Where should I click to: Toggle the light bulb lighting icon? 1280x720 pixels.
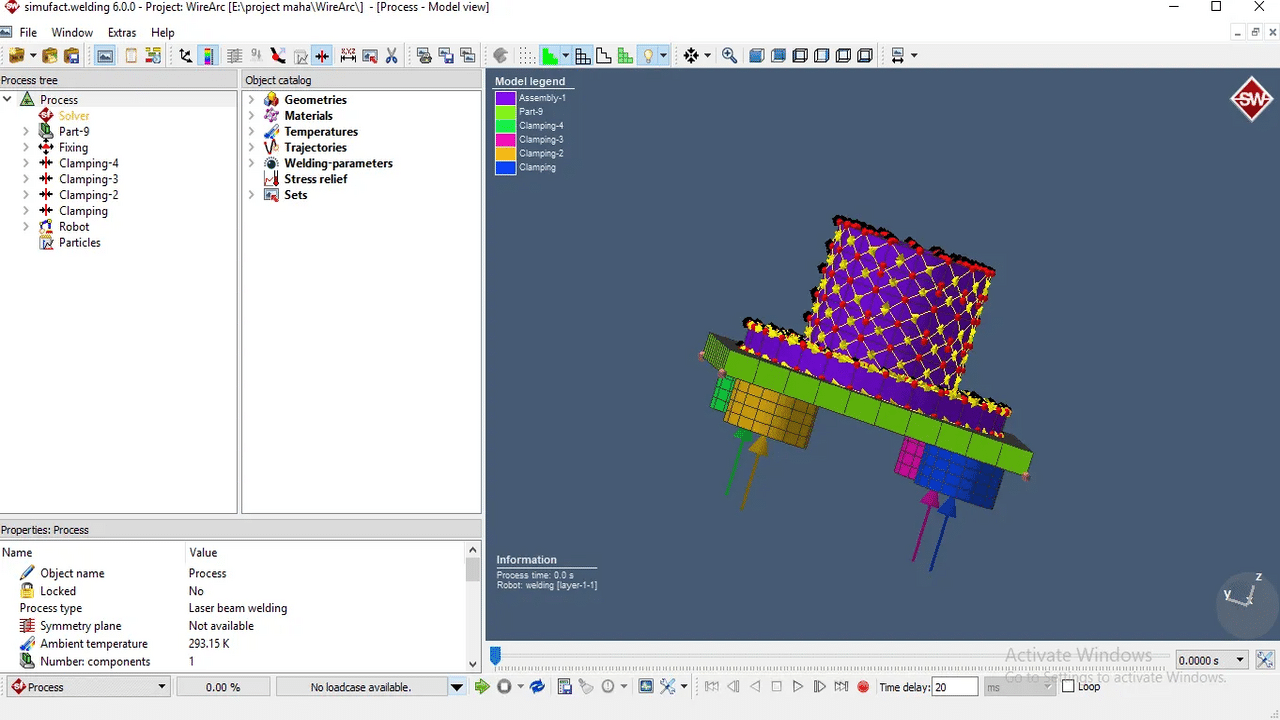coord(648,56)
